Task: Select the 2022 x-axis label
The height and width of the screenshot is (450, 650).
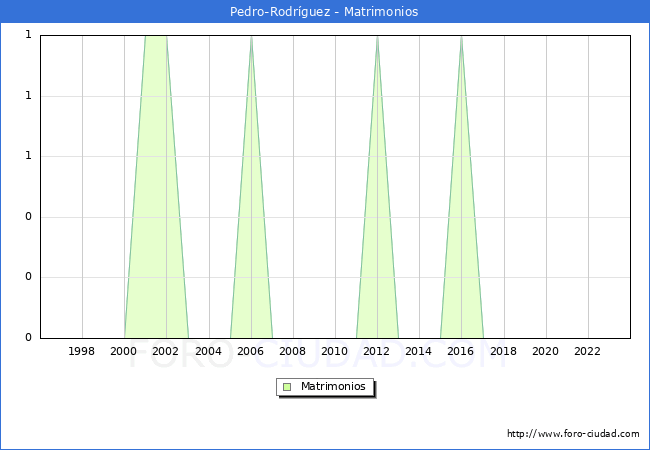Action: coord(587,351)
